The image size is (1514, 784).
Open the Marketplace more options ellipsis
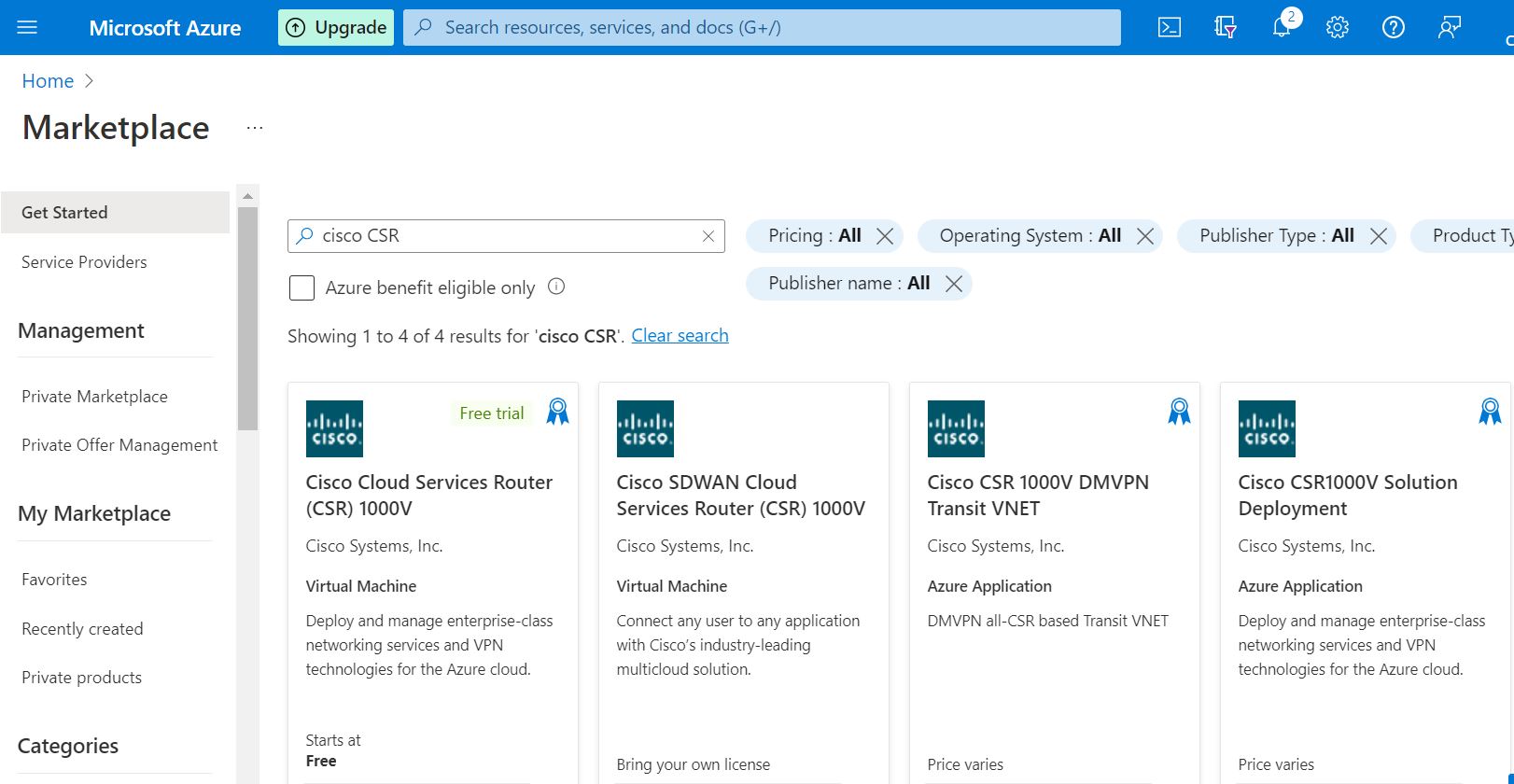coord(255,128)
